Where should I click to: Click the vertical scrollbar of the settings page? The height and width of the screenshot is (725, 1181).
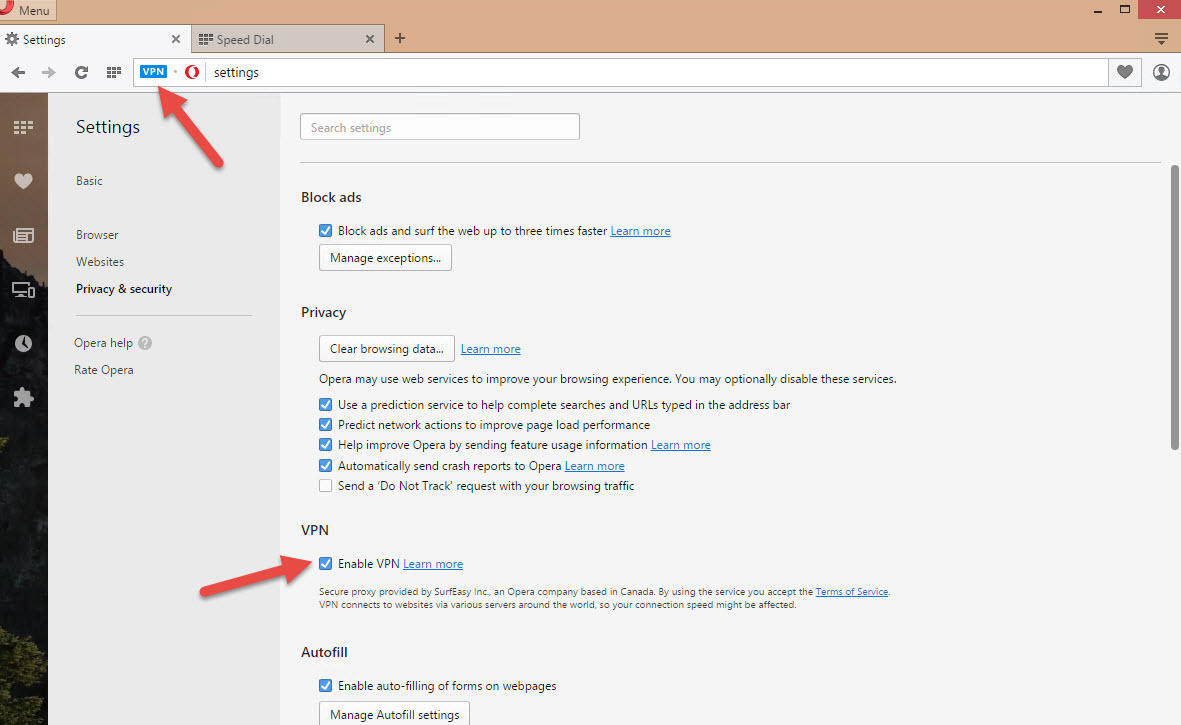(x=1174, y=307)
